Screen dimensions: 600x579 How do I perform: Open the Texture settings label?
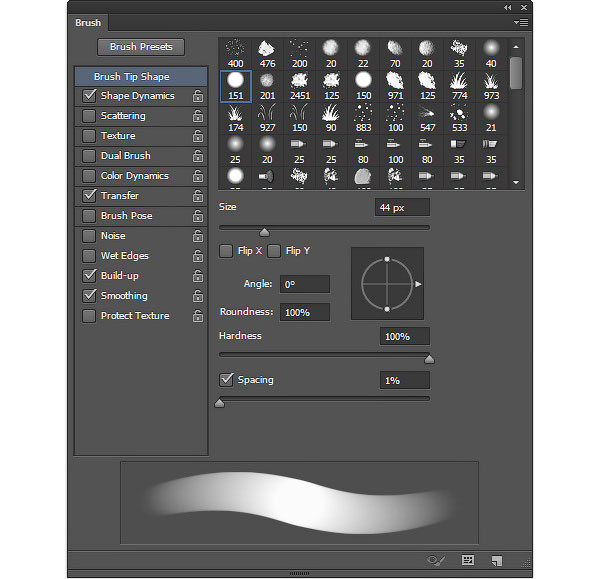[x=118, y=135]
